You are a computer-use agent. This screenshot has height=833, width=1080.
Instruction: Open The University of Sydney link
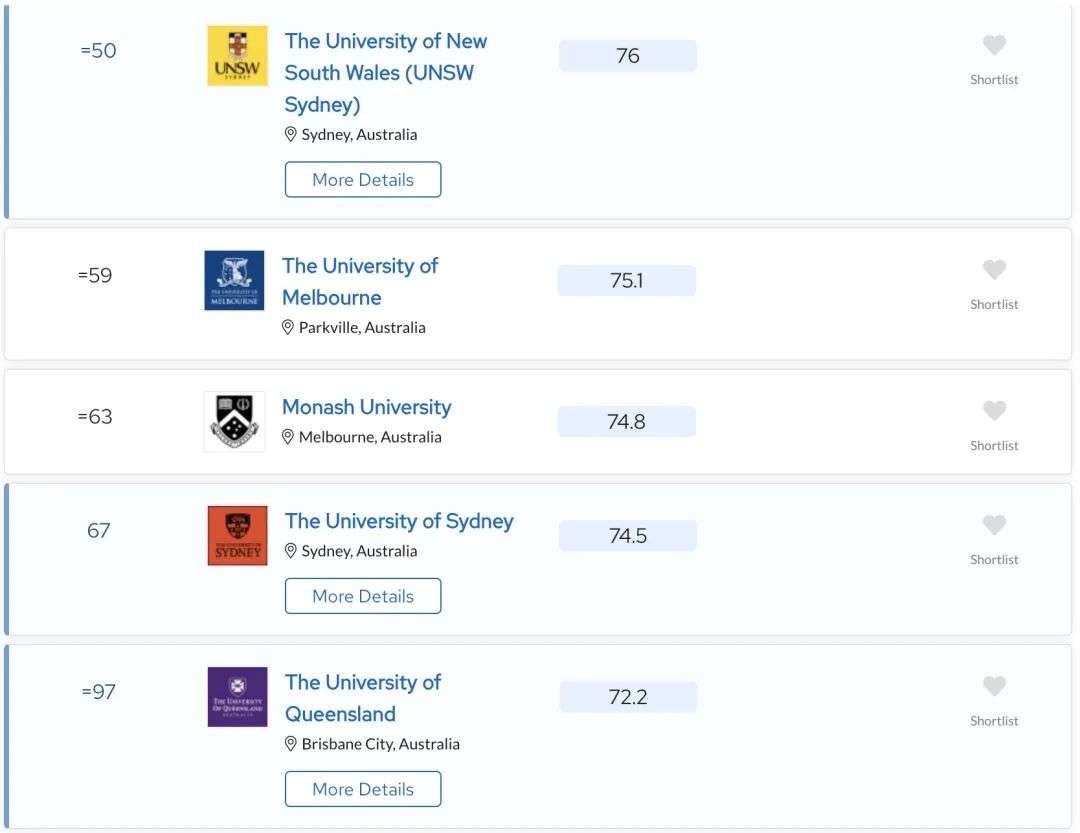[399, 522]
